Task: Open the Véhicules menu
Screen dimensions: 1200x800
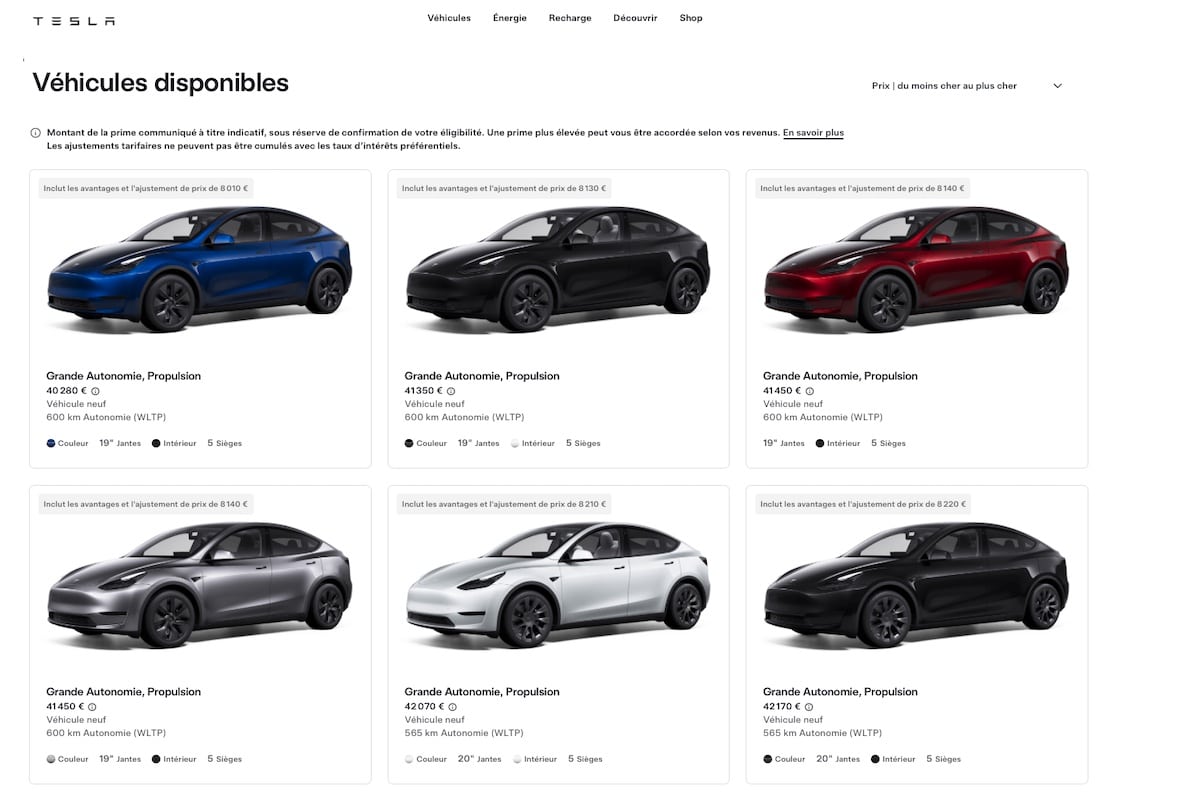Action: click(449, 18)
